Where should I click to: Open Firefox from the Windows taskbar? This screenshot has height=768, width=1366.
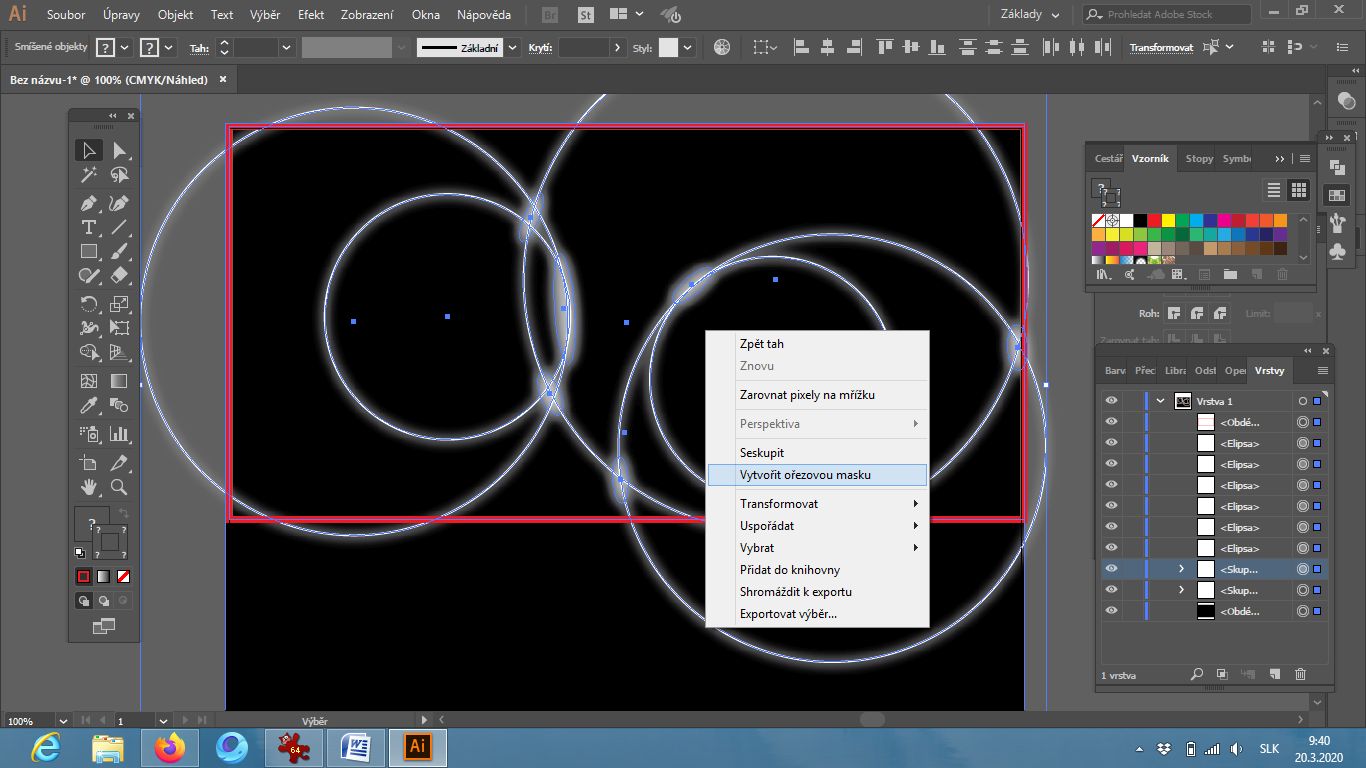click(170, 747)
